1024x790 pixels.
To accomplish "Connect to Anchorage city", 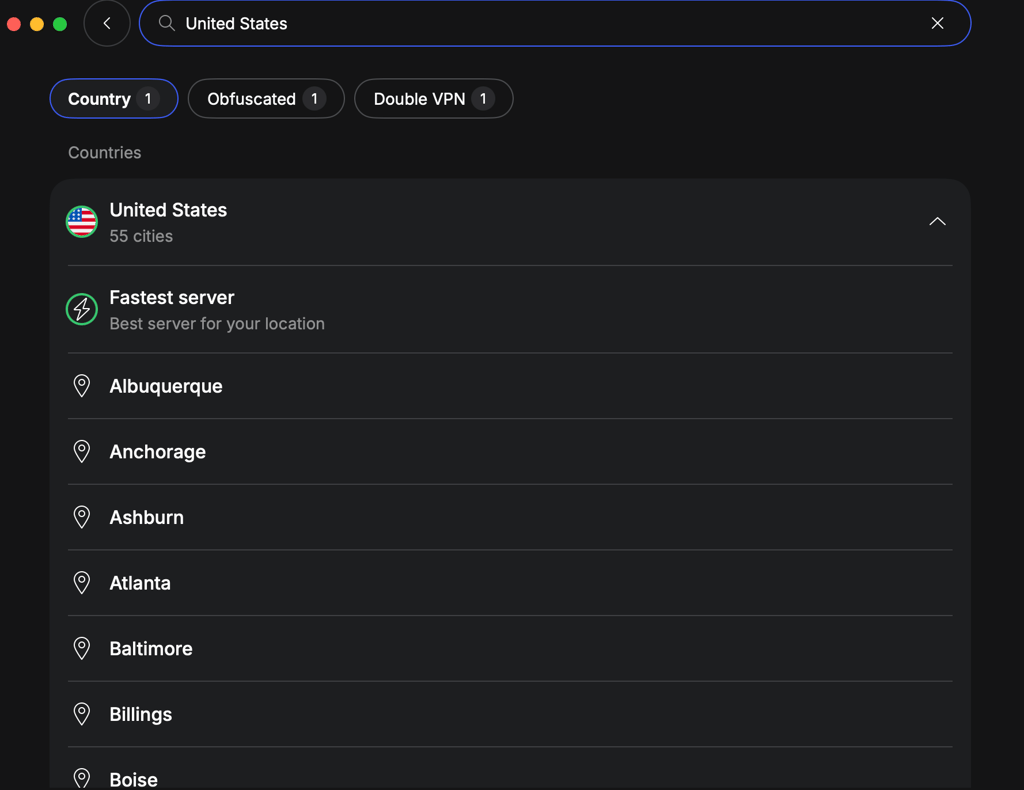I will tap(510, 452).
